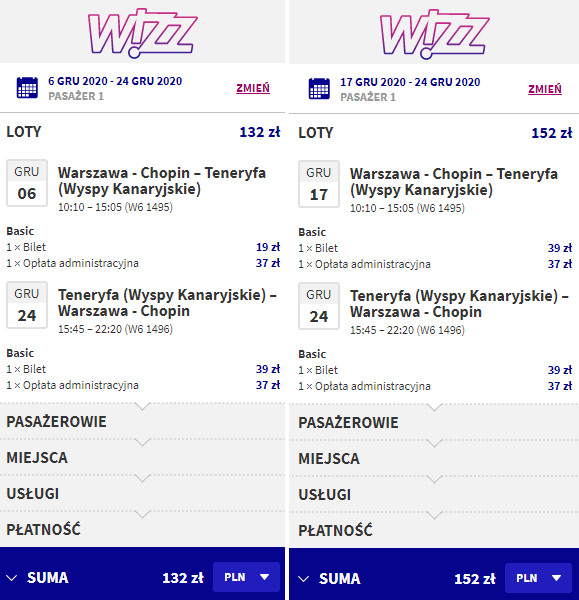Click the calendar icon for 6 GRU dates
The image size is (579, 600).
tap(27, 88)
